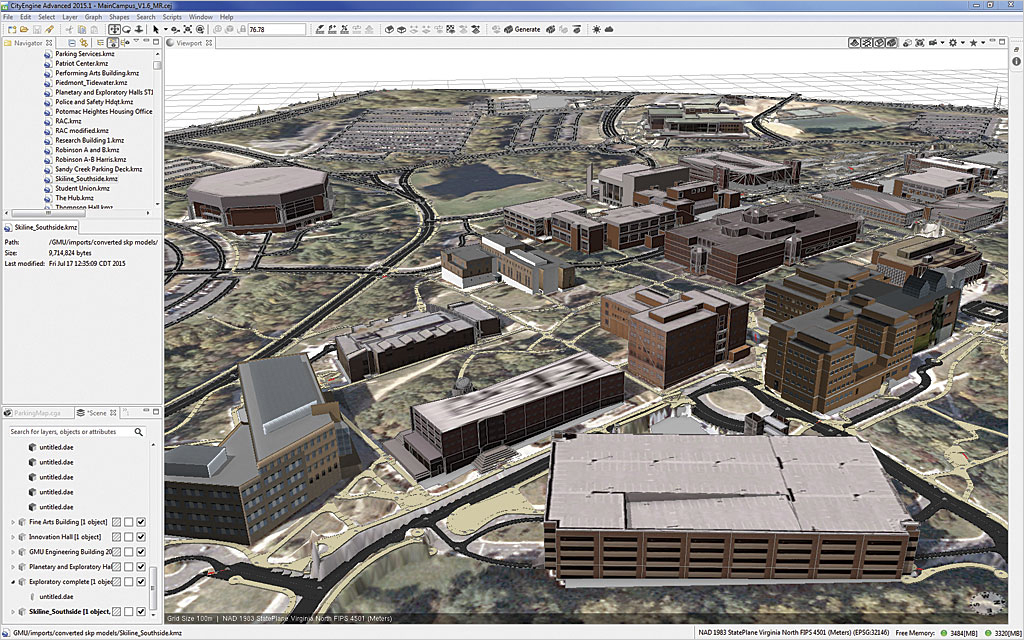The image size is (1024, 640).
Task: Expand the GMU Engineering Building node
Action: coord(13,550)
